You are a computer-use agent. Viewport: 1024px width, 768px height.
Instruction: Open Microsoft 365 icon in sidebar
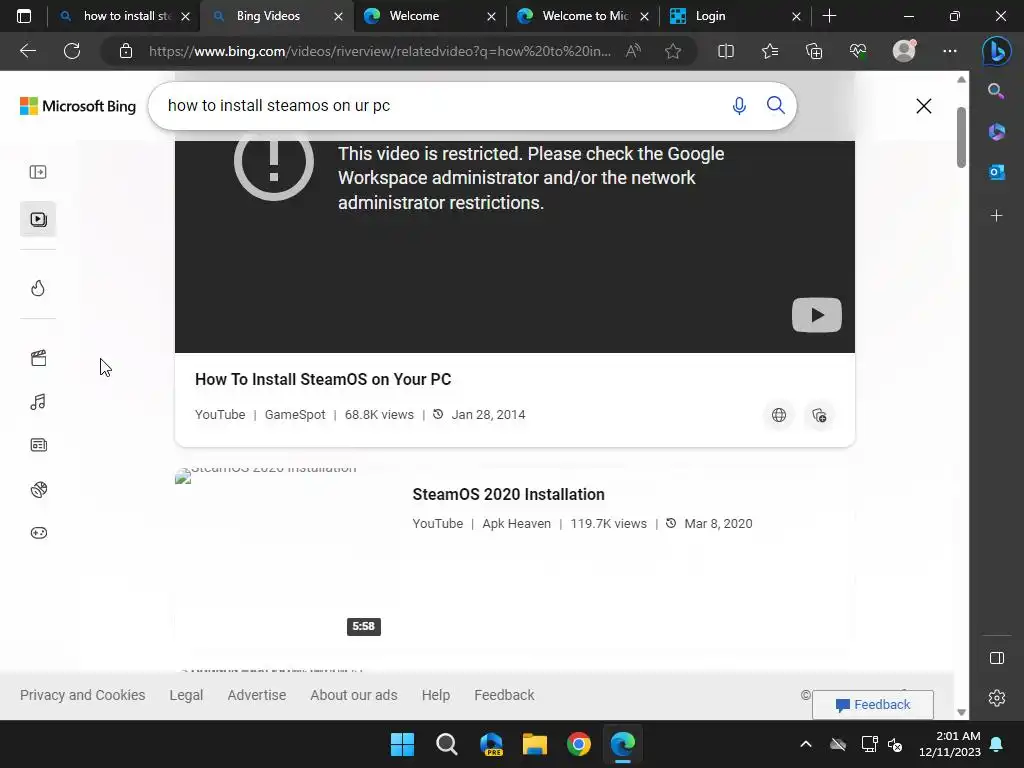click(x=996, y=132)
